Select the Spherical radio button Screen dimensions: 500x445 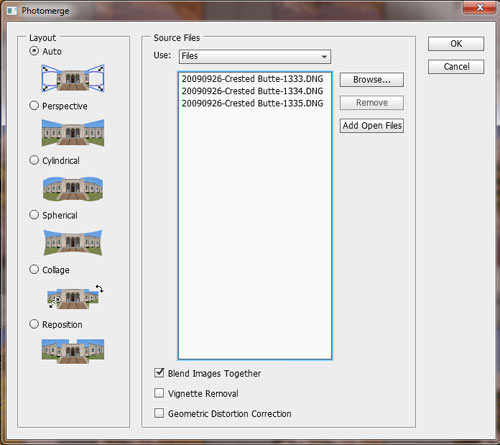pyautogui.click(x=34, y=215)
